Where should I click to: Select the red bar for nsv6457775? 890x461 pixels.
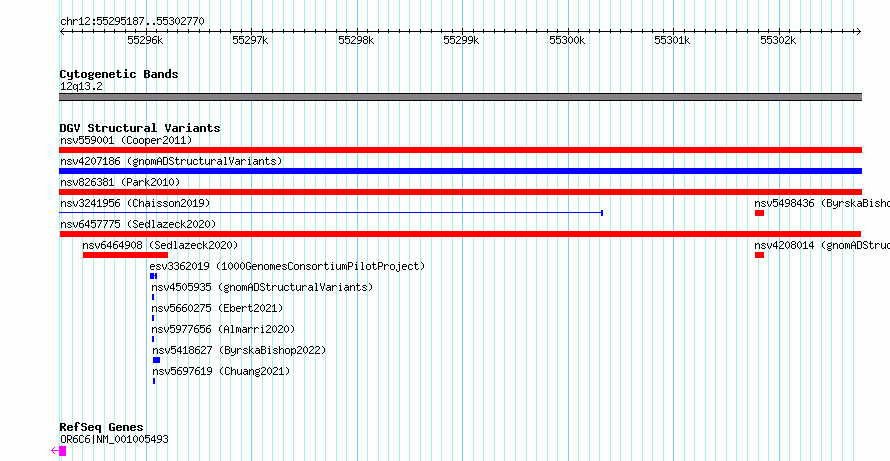pyautogui.click(x=460, y=234)
